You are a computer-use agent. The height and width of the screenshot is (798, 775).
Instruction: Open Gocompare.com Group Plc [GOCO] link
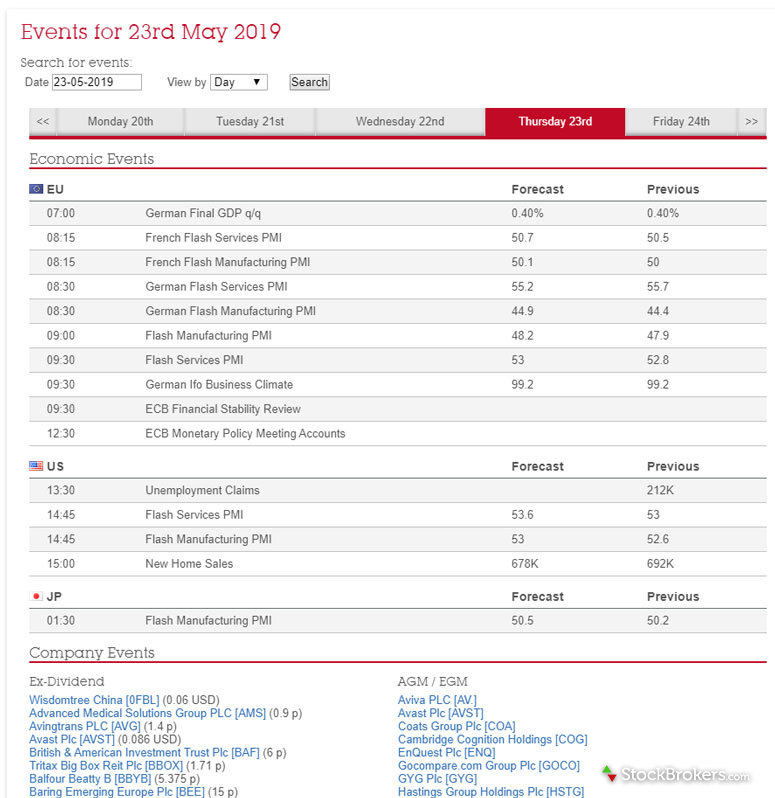point(489,766)
